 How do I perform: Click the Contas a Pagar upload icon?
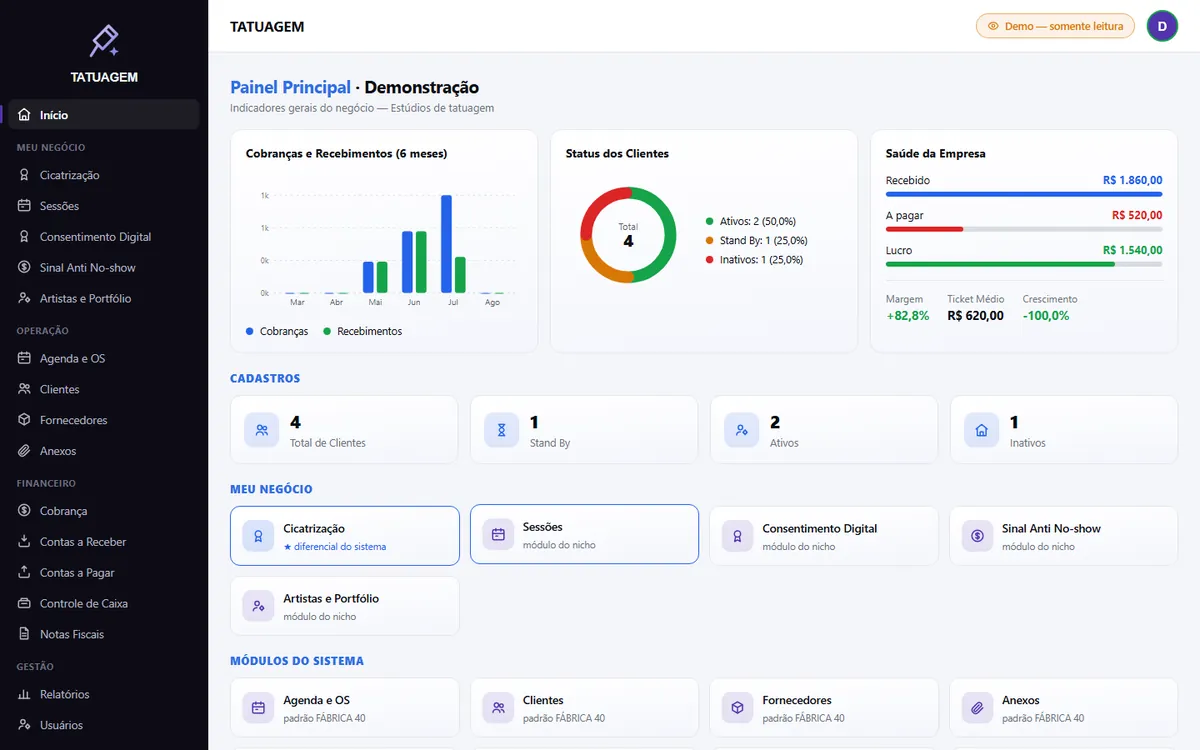coord(24,573)
